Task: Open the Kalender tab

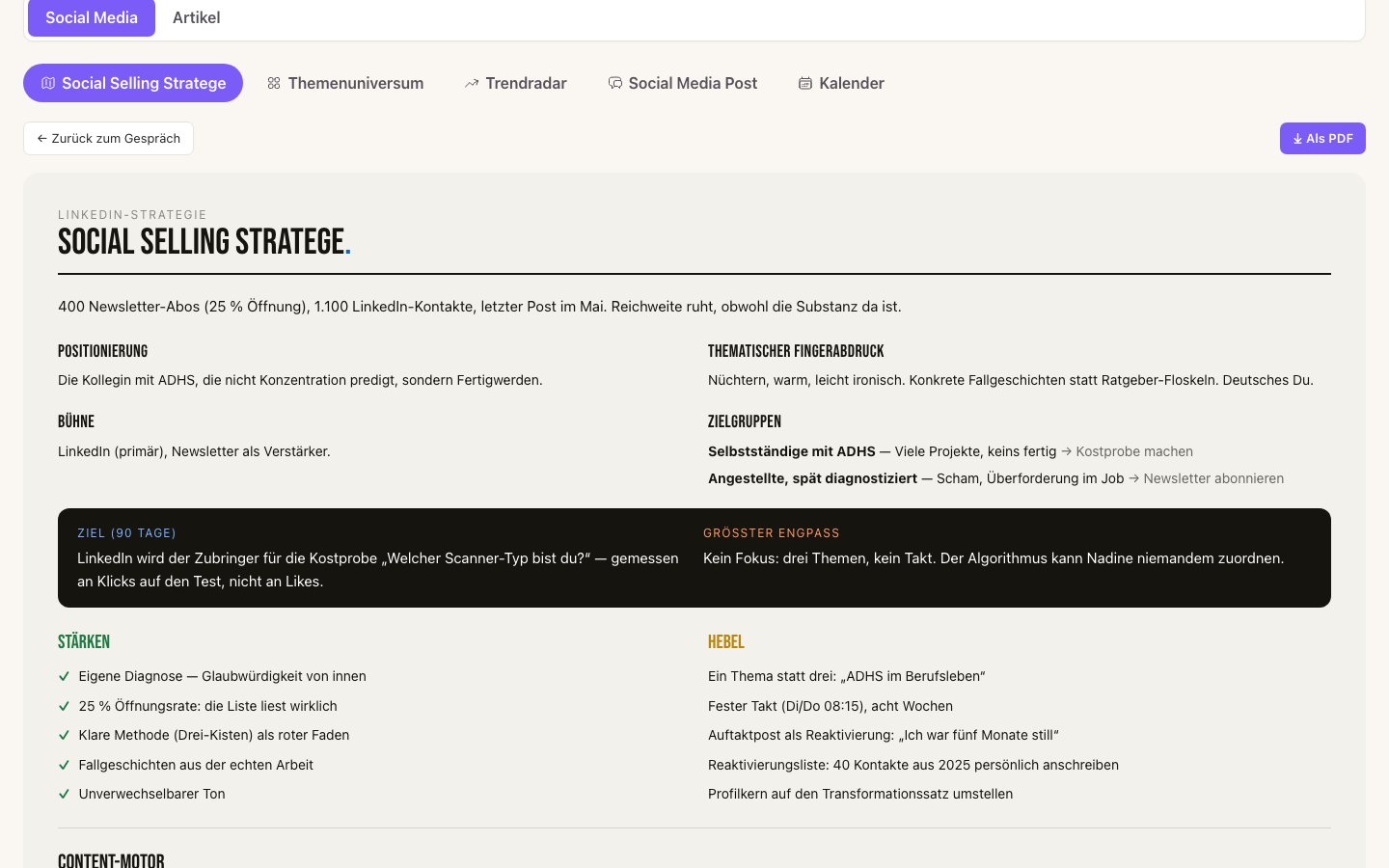Action: (x=841, y=83)
